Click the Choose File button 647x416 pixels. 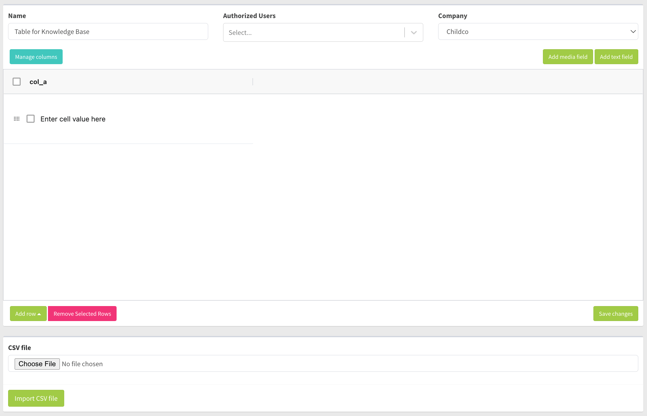(x=37, y=364)
